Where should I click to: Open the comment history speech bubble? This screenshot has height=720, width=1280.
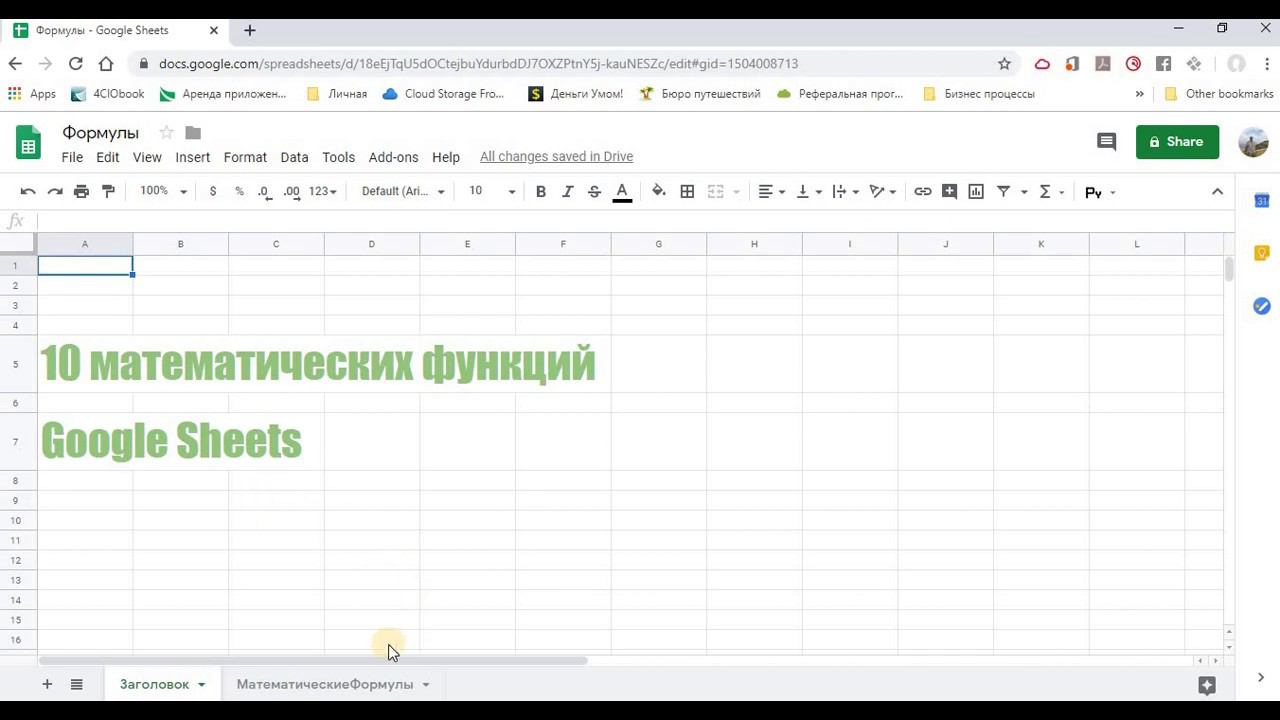click(1106, 142)
